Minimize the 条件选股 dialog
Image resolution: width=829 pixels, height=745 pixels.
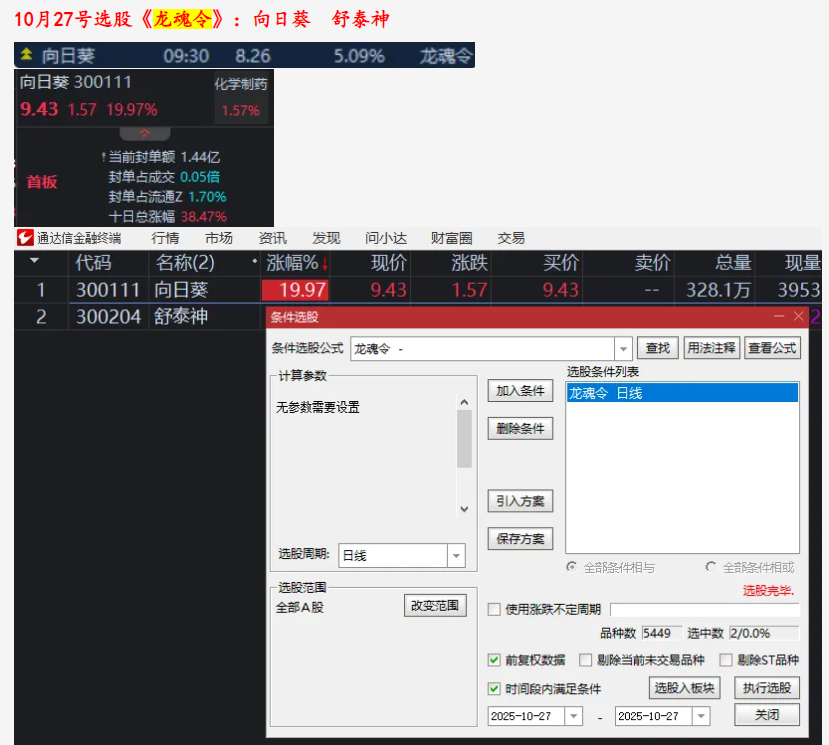coord(780,316)
